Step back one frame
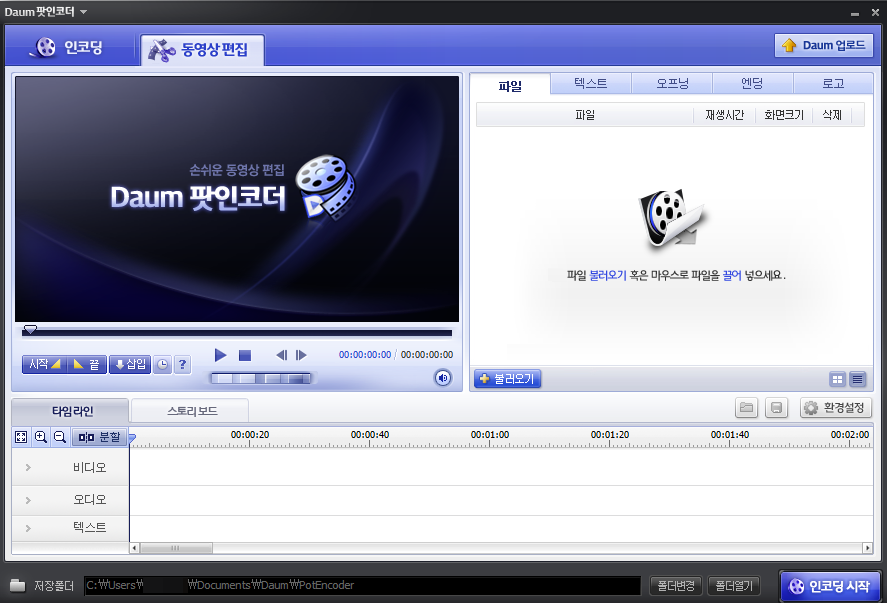The width and height of the screenshot is (887, 603). coord(282,355)
